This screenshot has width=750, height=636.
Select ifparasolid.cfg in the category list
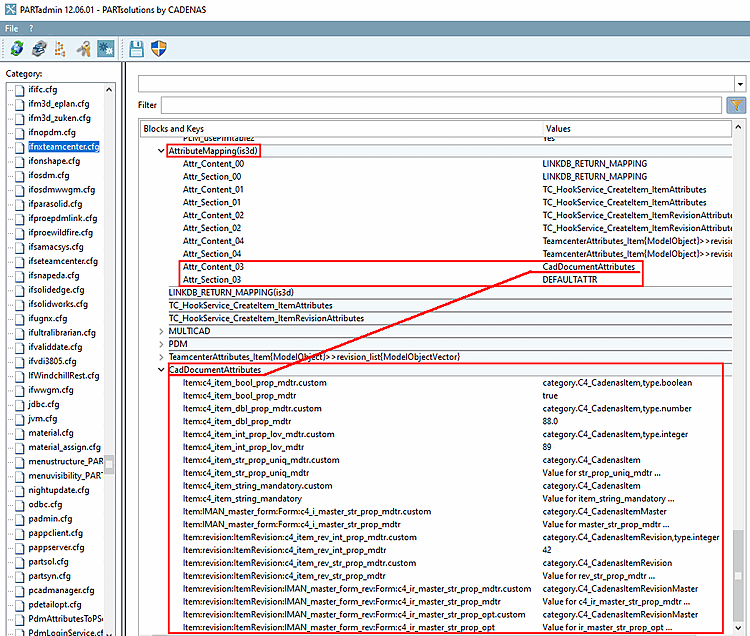[x=55, y=204]
